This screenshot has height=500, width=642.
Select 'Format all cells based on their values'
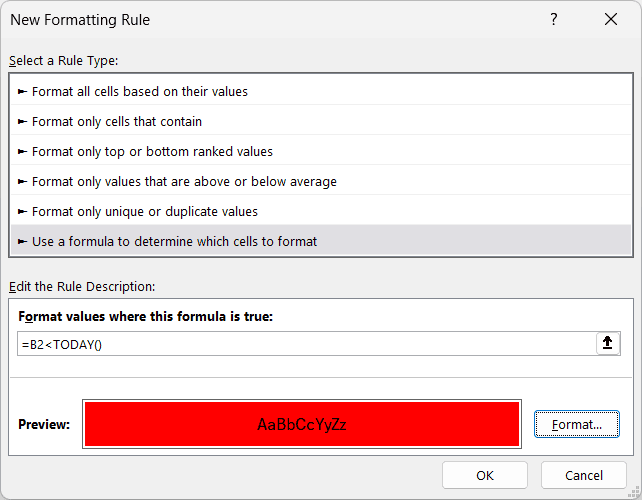pos(321,91)
